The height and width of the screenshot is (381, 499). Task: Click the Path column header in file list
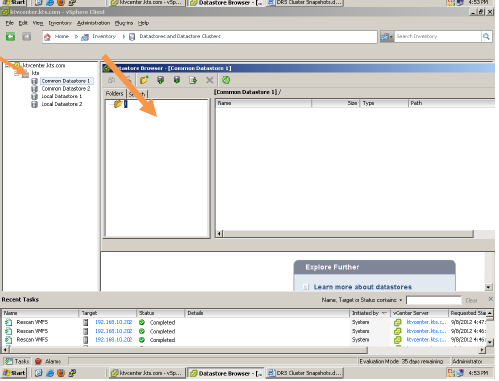[452, 103]
